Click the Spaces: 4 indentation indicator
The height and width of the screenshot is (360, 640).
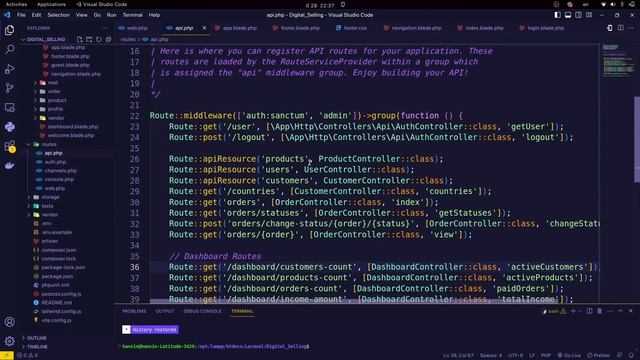pyautogui.click(x=491, y=355)
